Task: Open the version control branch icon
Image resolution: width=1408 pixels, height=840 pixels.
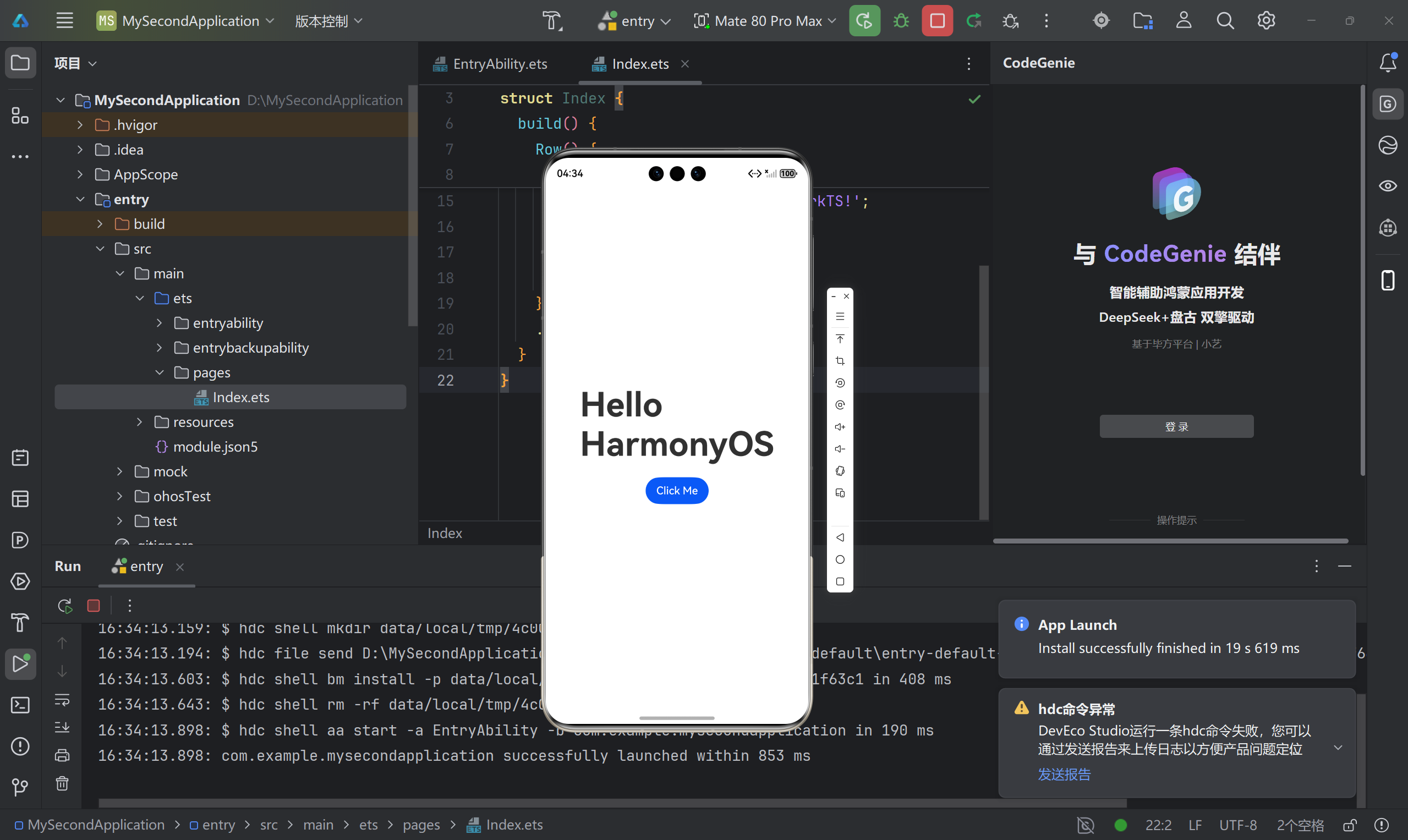Action: (20, 787)
